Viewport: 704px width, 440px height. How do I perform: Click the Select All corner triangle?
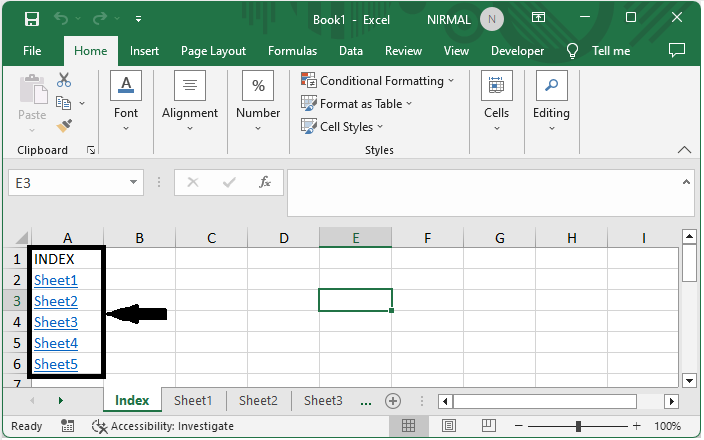[x=22, y=238]
